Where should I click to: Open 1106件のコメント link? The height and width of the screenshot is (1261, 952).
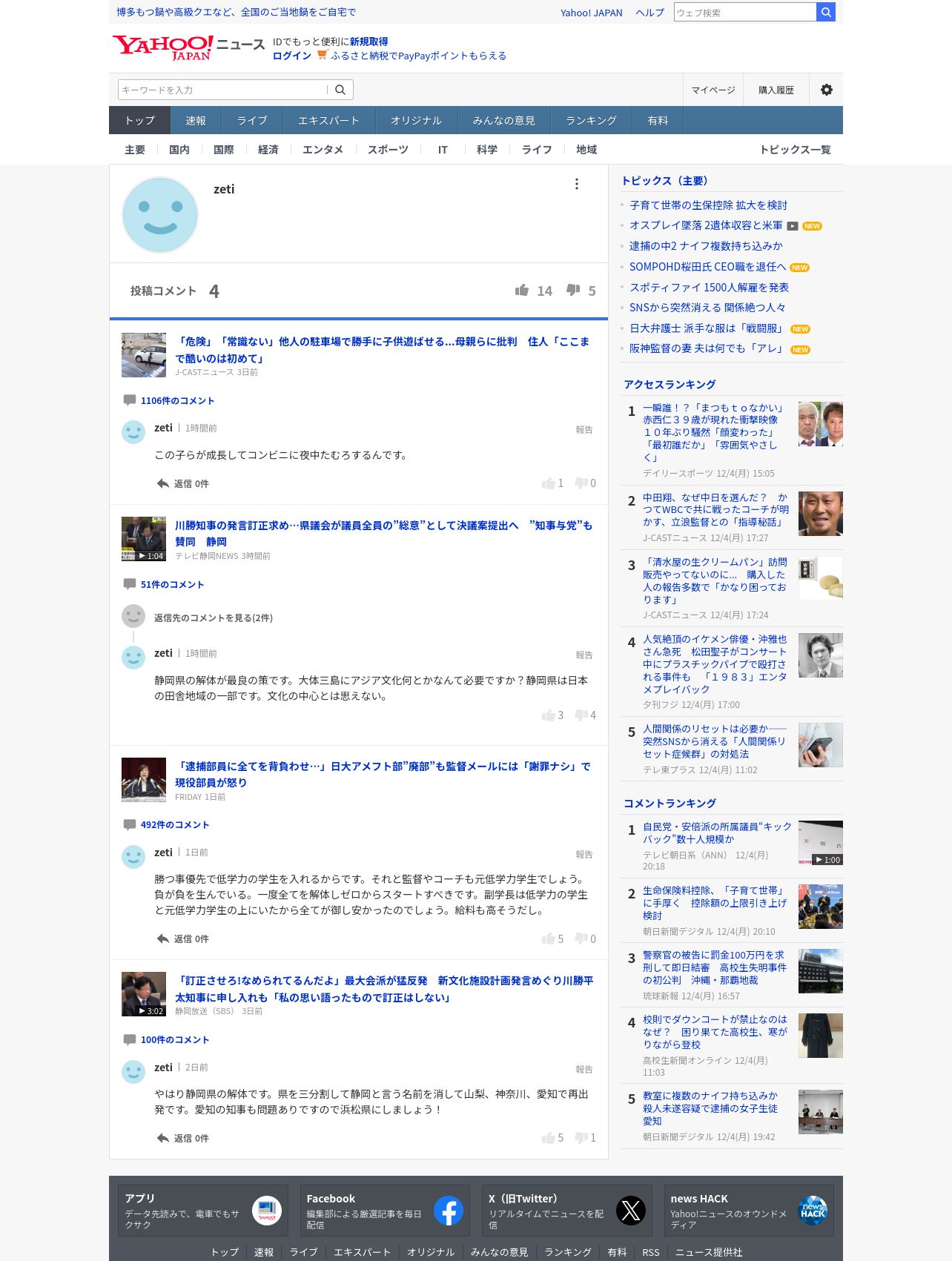pos(177,401)
